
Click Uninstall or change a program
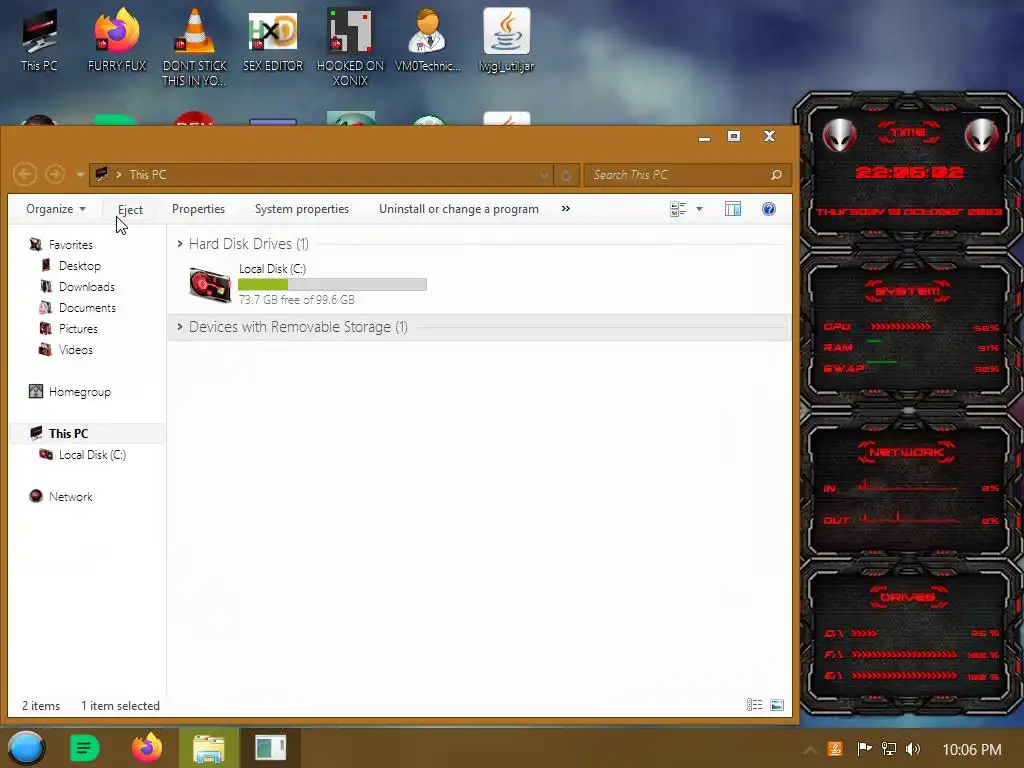(458, 209)
